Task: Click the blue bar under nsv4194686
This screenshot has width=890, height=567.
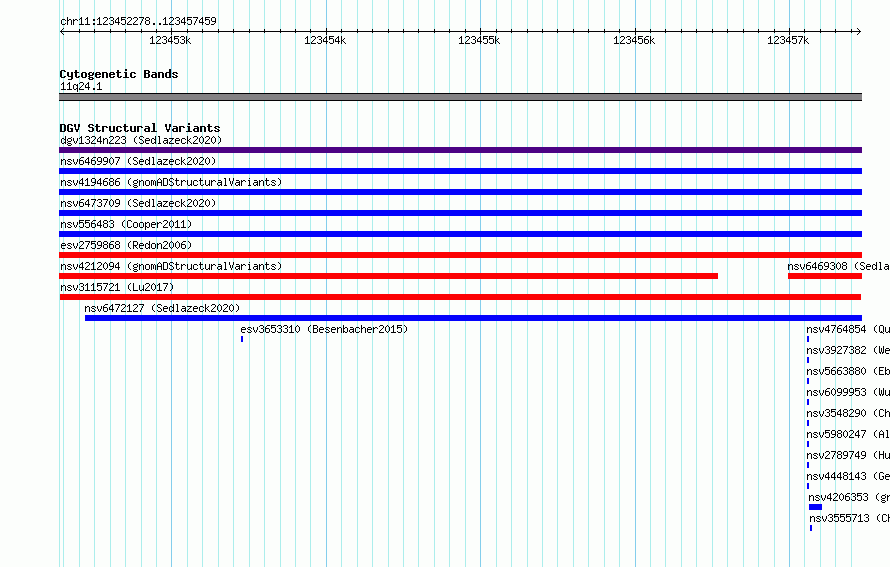Action: coord(460,192)
